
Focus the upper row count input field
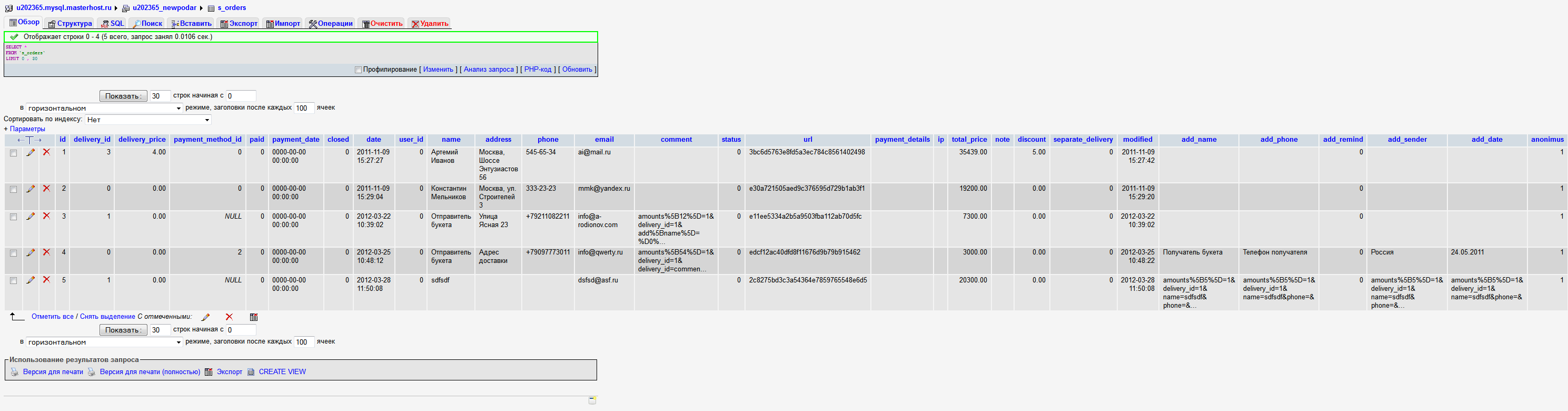click(x=160, y=96)
